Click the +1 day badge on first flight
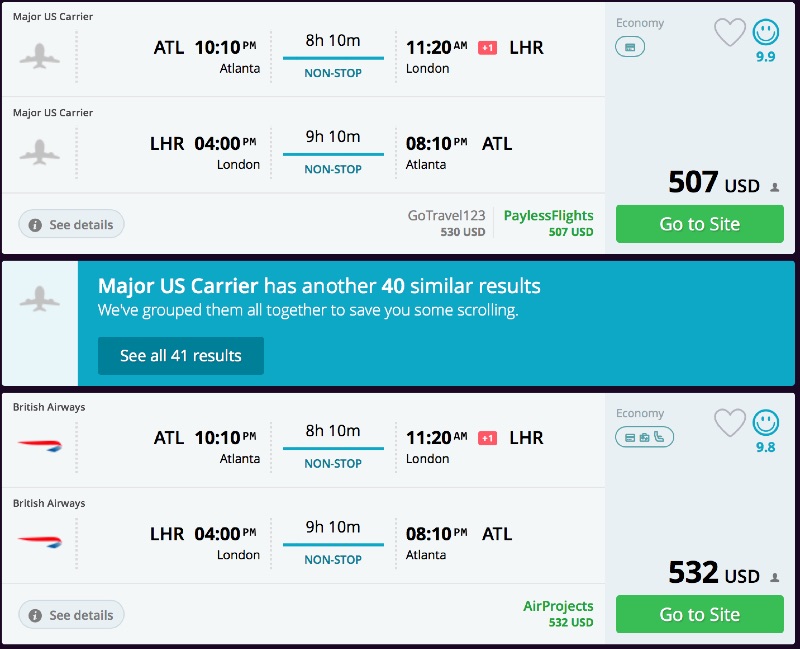The image size is (800, 649). pos(488,47)
